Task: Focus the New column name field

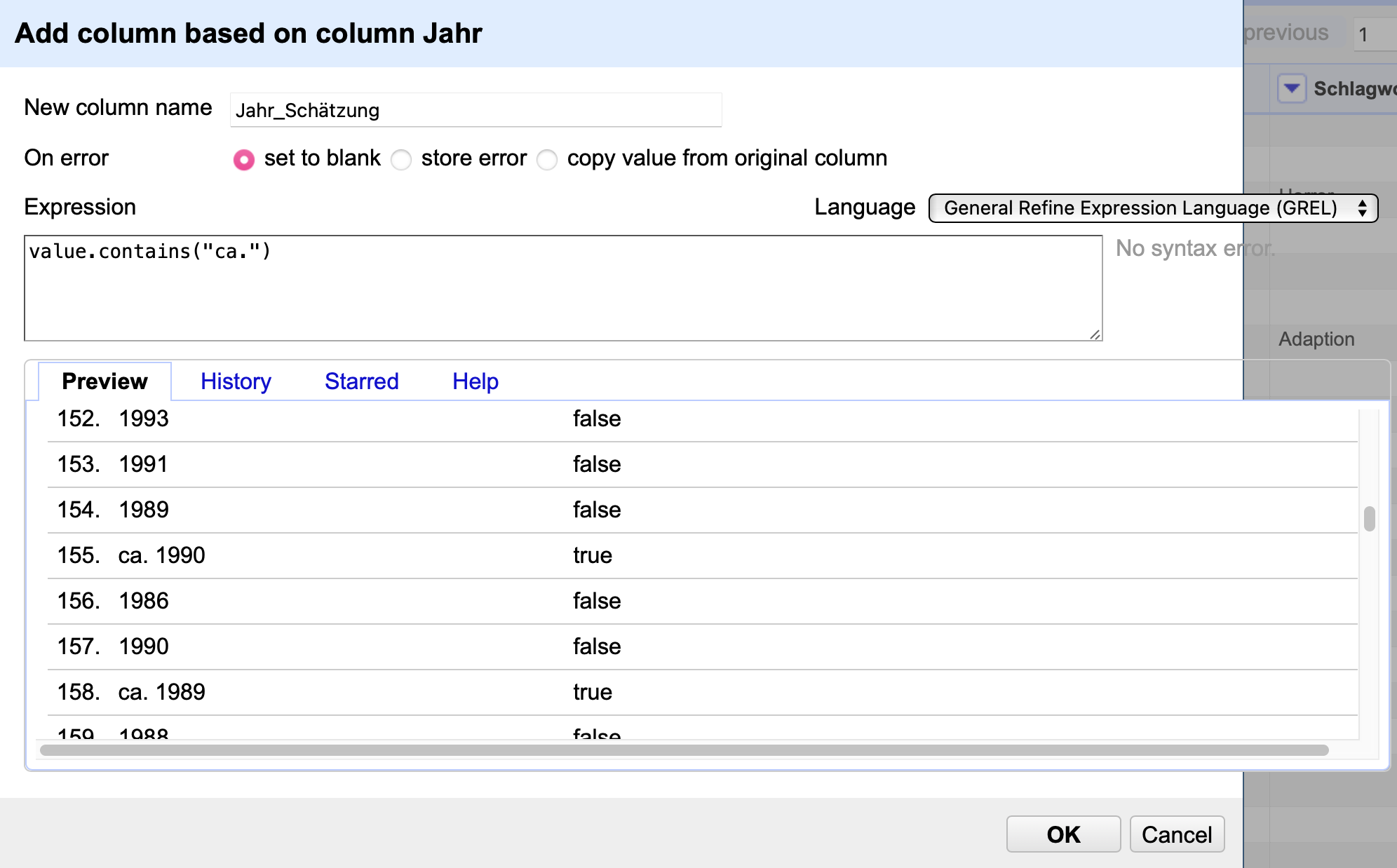Action: click(475, 110)
